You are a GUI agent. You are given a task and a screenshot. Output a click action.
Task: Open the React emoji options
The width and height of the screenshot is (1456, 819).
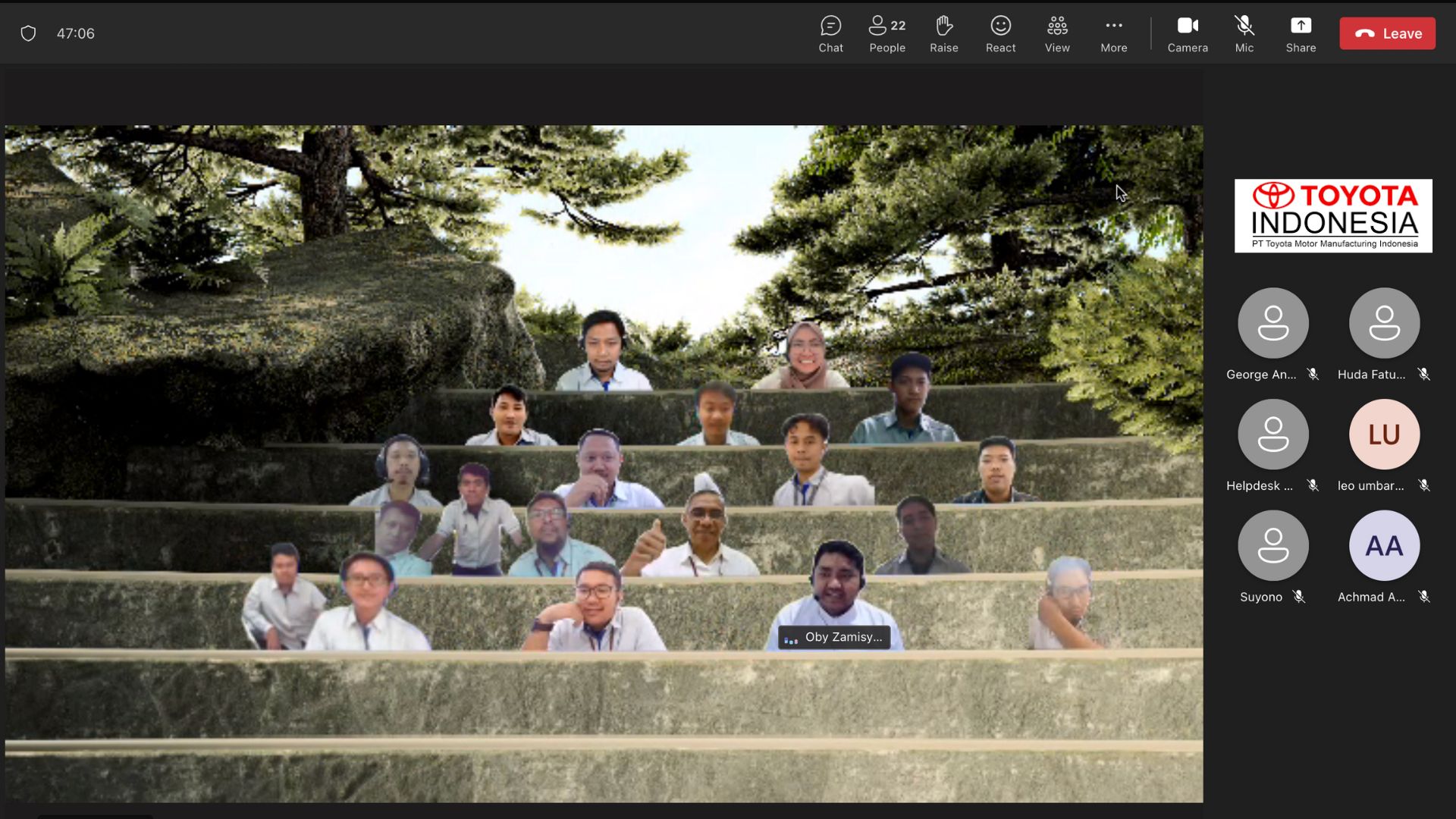1000,34
